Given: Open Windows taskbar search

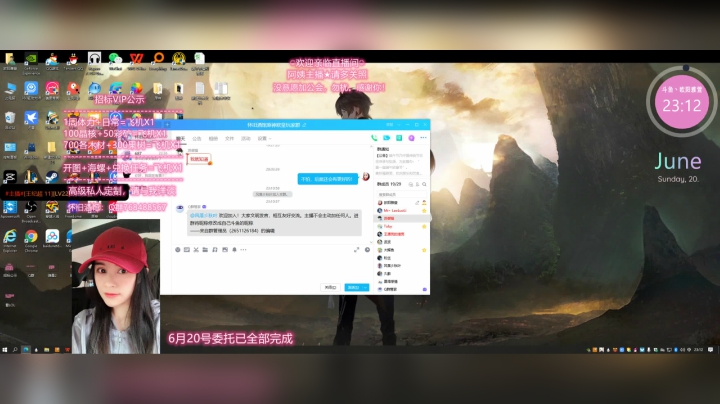Looking at the screenshot, I should (x=15, y=350).
